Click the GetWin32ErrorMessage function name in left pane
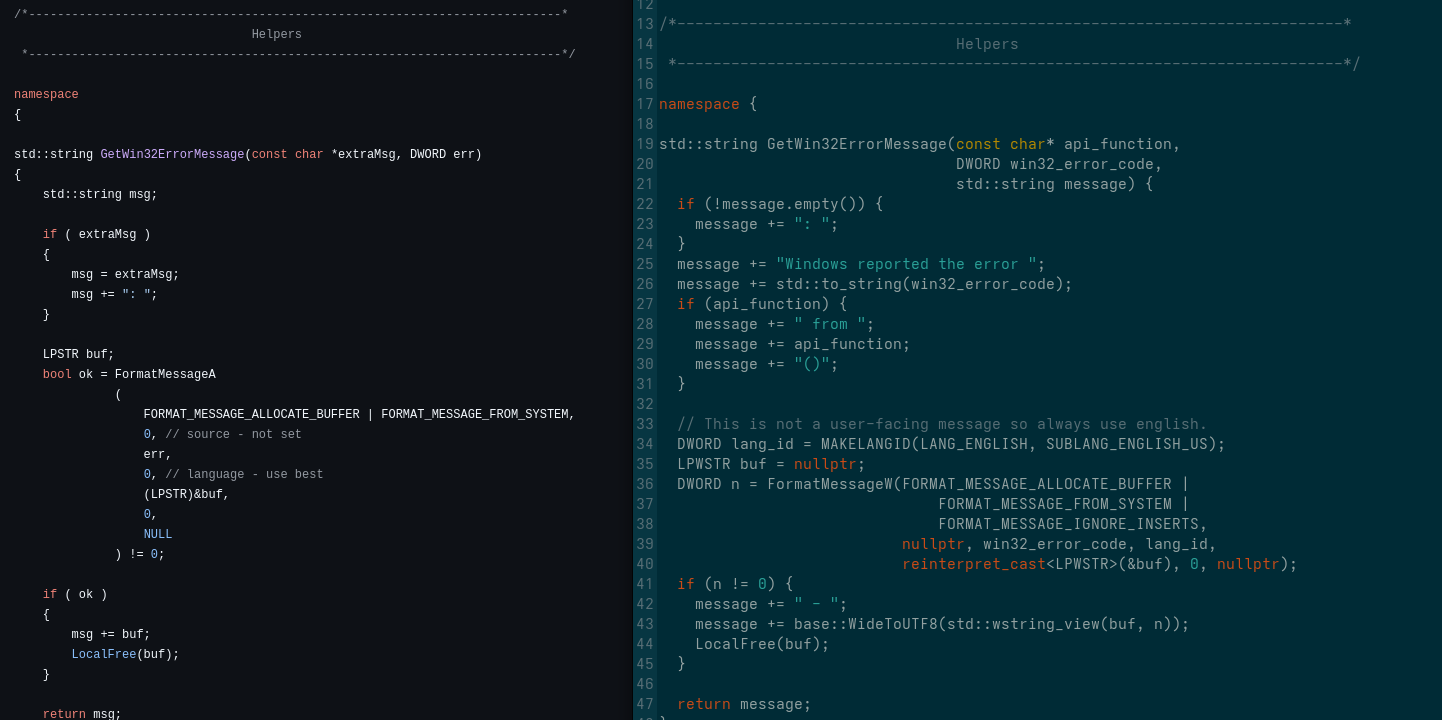Image resolution: width=1442 pixels, height=720 pixels. pyautogui.click(x=172, y=155)
